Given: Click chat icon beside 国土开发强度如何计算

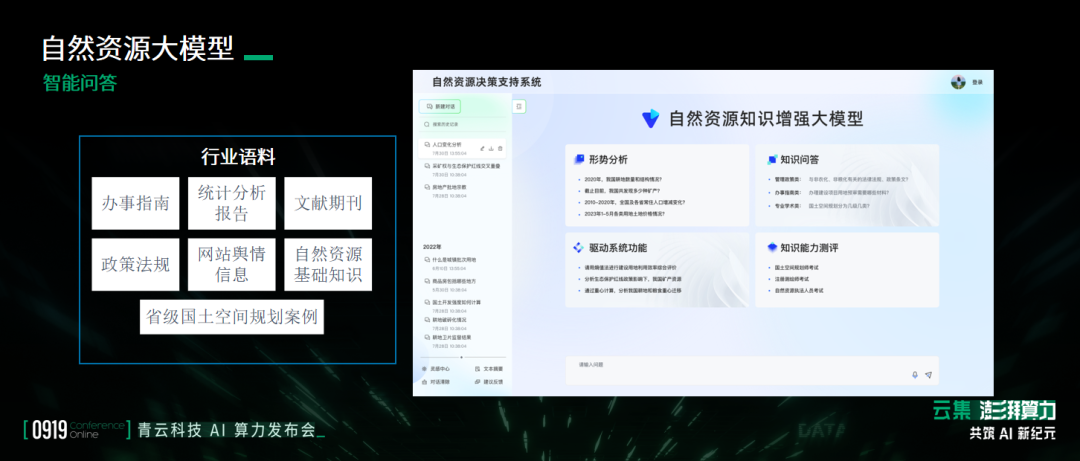Looking at the screenshot, I should tap(427, 303).
